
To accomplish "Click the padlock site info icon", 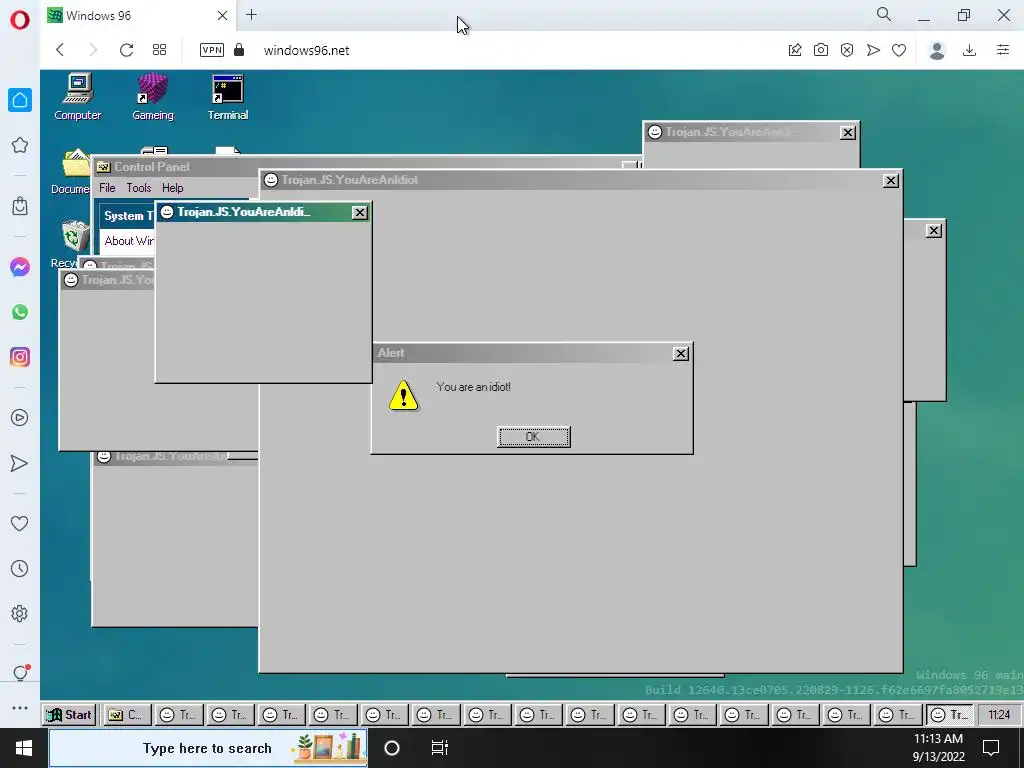I will click(239, 50).
